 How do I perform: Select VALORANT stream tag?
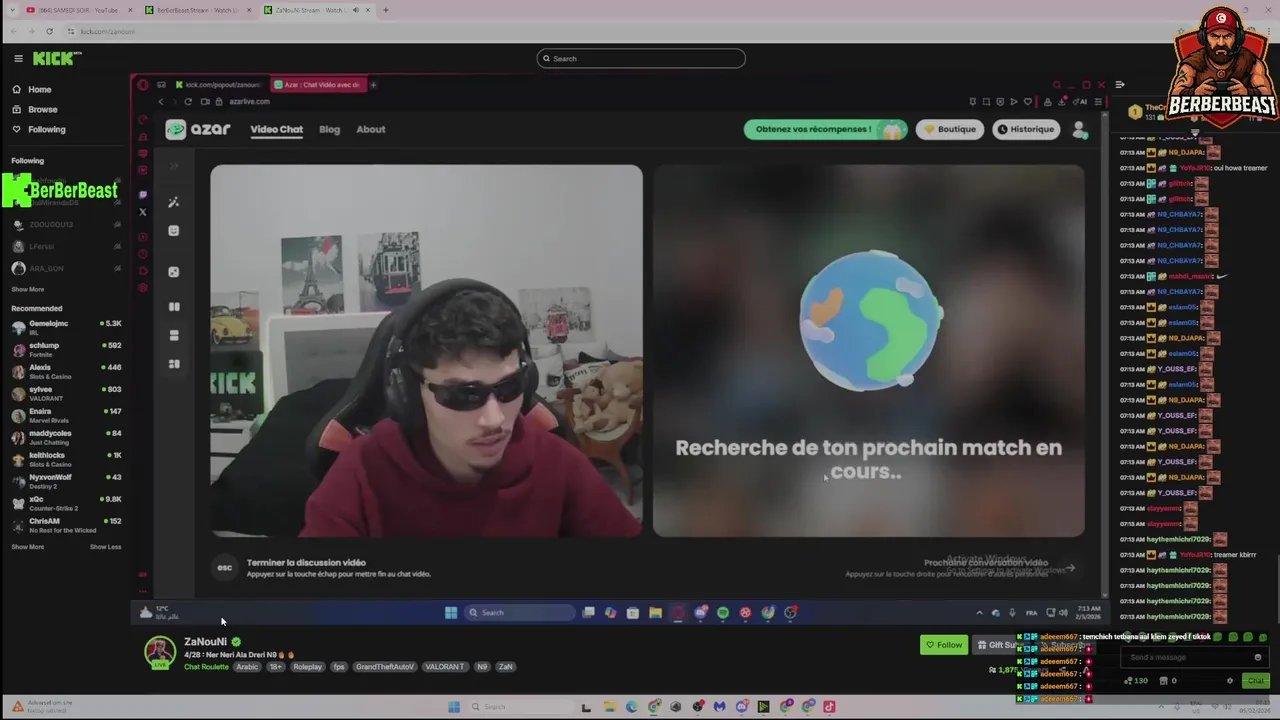(444, 667)
